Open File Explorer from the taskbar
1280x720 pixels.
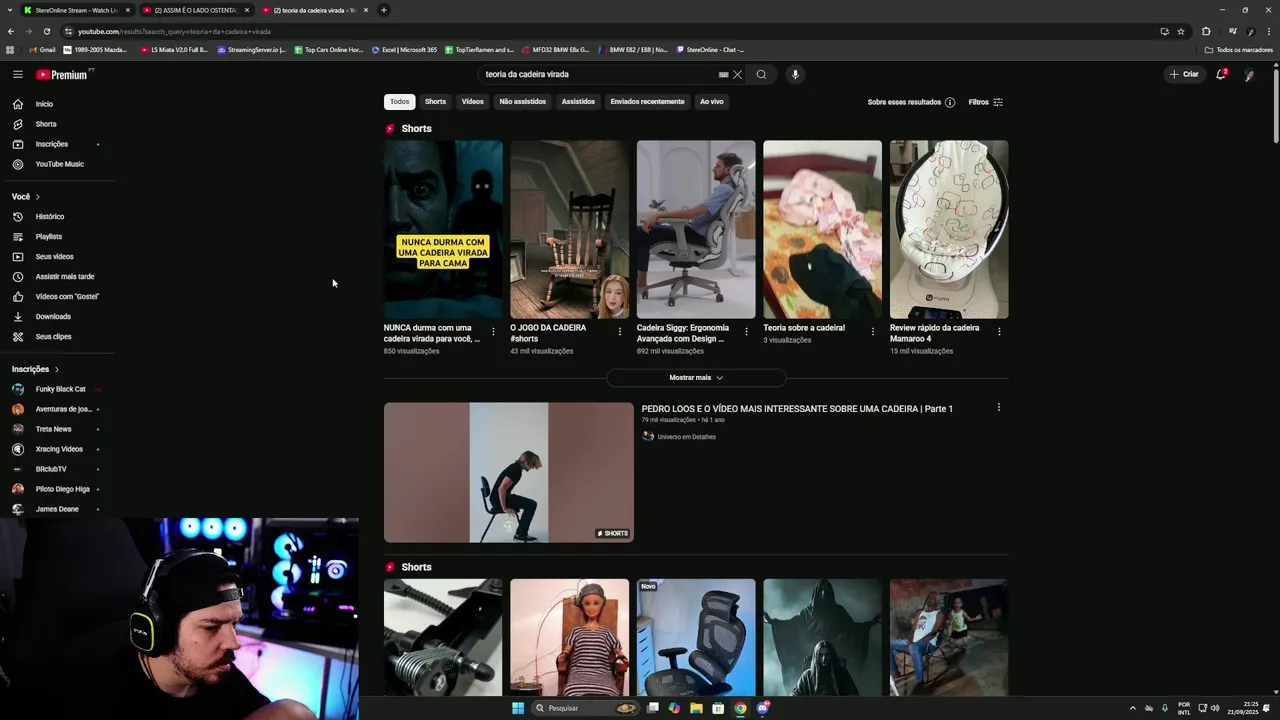[696, 708]
